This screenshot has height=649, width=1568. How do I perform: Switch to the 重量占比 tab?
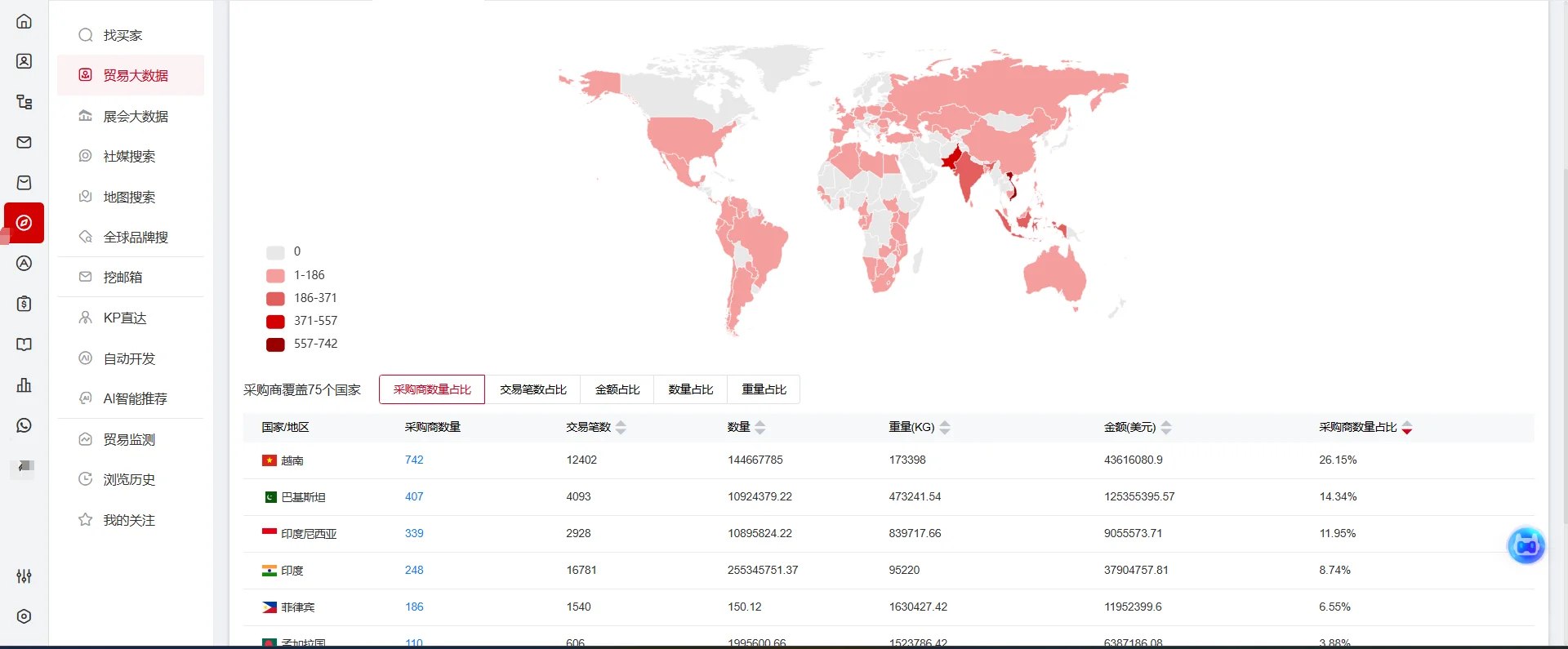(764, 389)
